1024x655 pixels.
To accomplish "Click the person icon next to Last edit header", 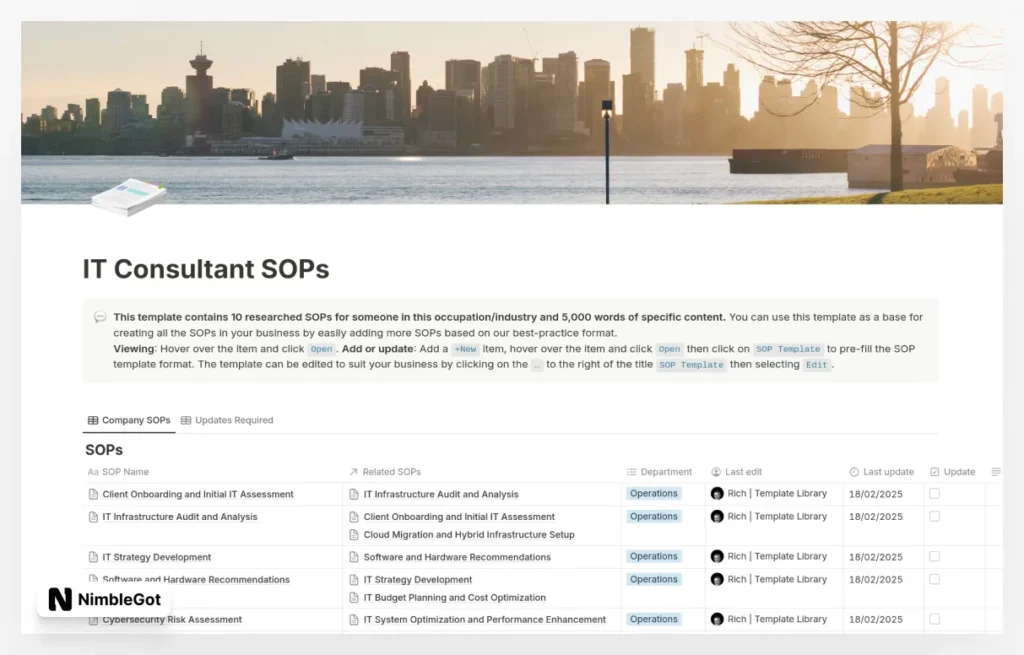I will [714, 471].
